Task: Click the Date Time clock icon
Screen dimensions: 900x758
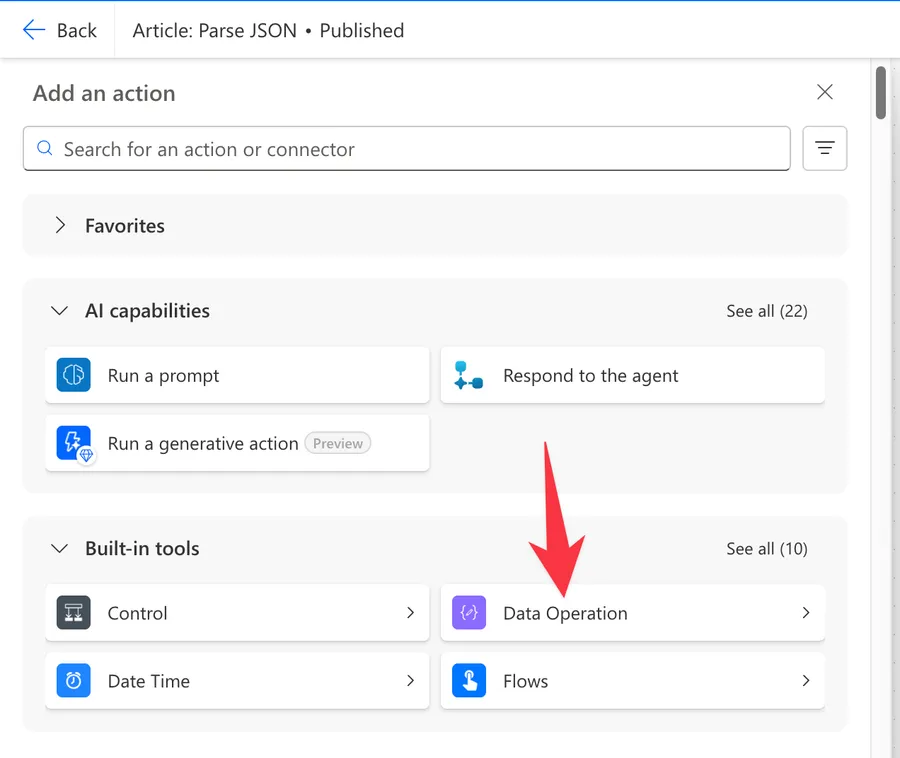Action: pyautogui.click(x=74, y=681)
